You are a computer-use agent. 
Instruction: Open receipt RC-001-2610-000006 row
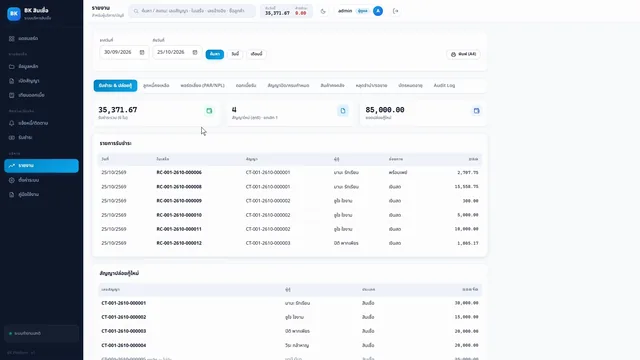(x=290, y=173)
